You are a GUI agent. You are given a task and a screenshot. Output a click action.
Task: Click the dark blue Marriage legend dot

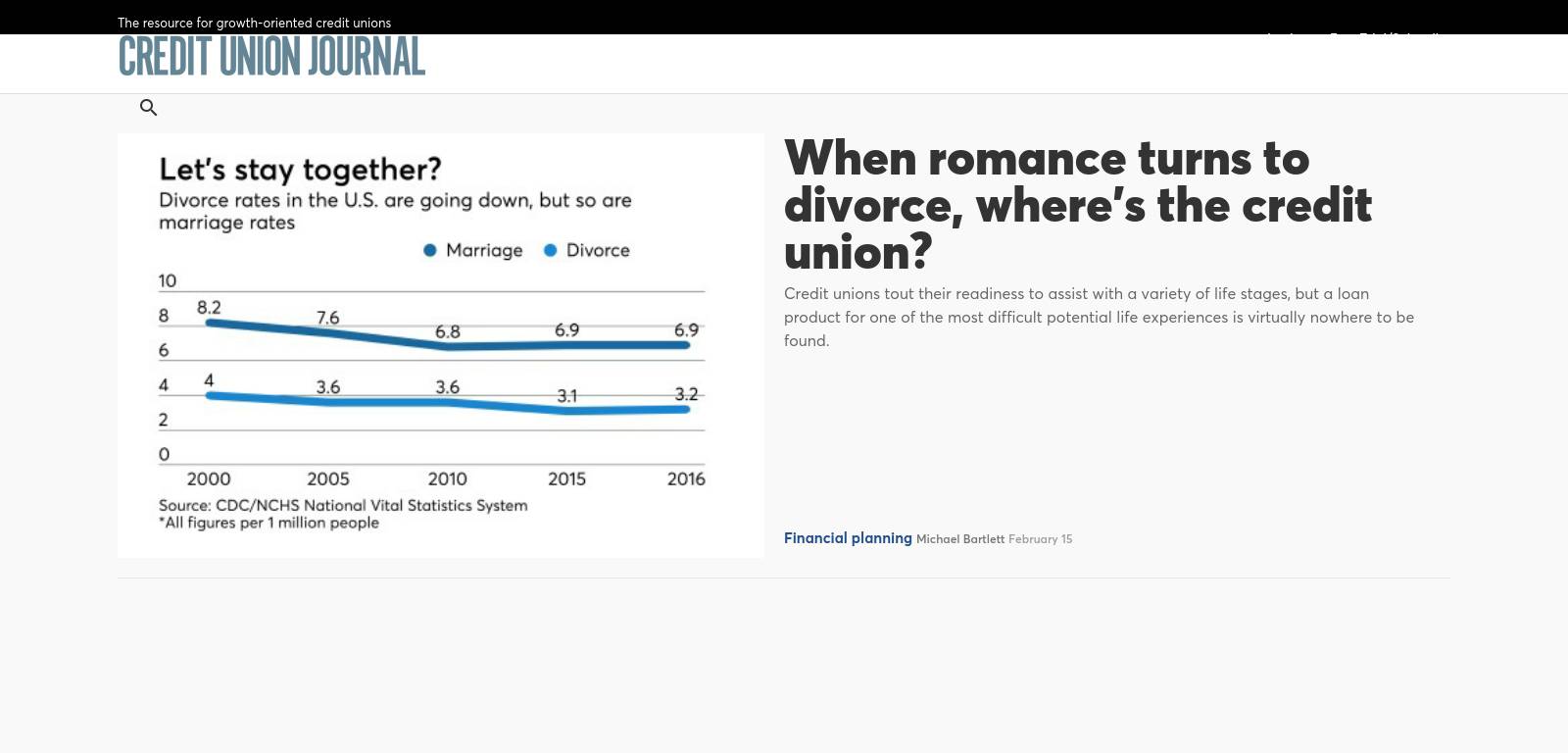pyautogui.click(x=429, y=251)
